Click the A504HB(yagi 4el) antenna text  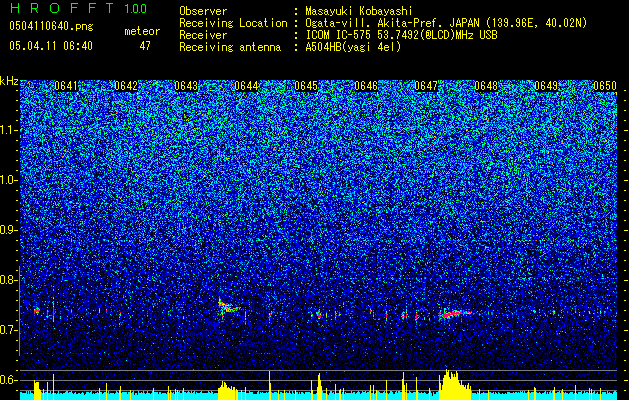[353, 47]
